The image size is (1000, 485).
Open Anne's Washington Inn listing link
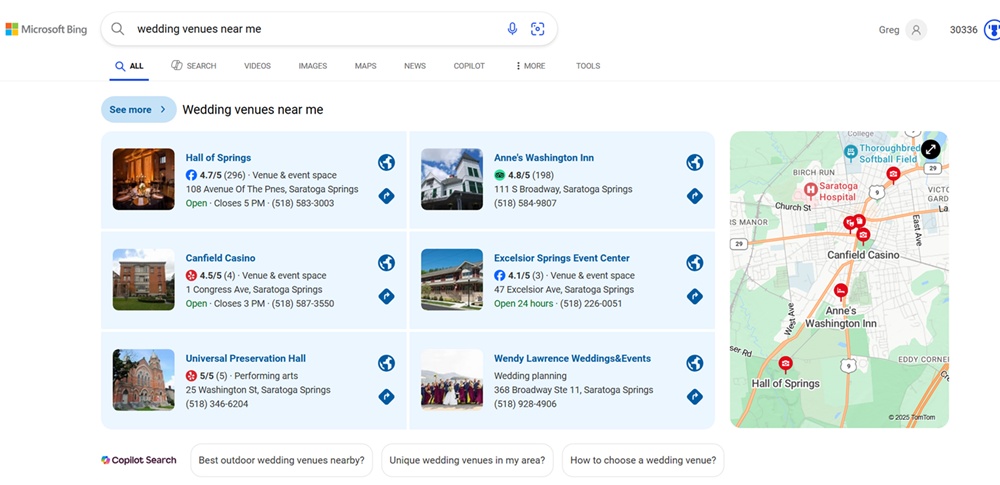pos(544,158)
